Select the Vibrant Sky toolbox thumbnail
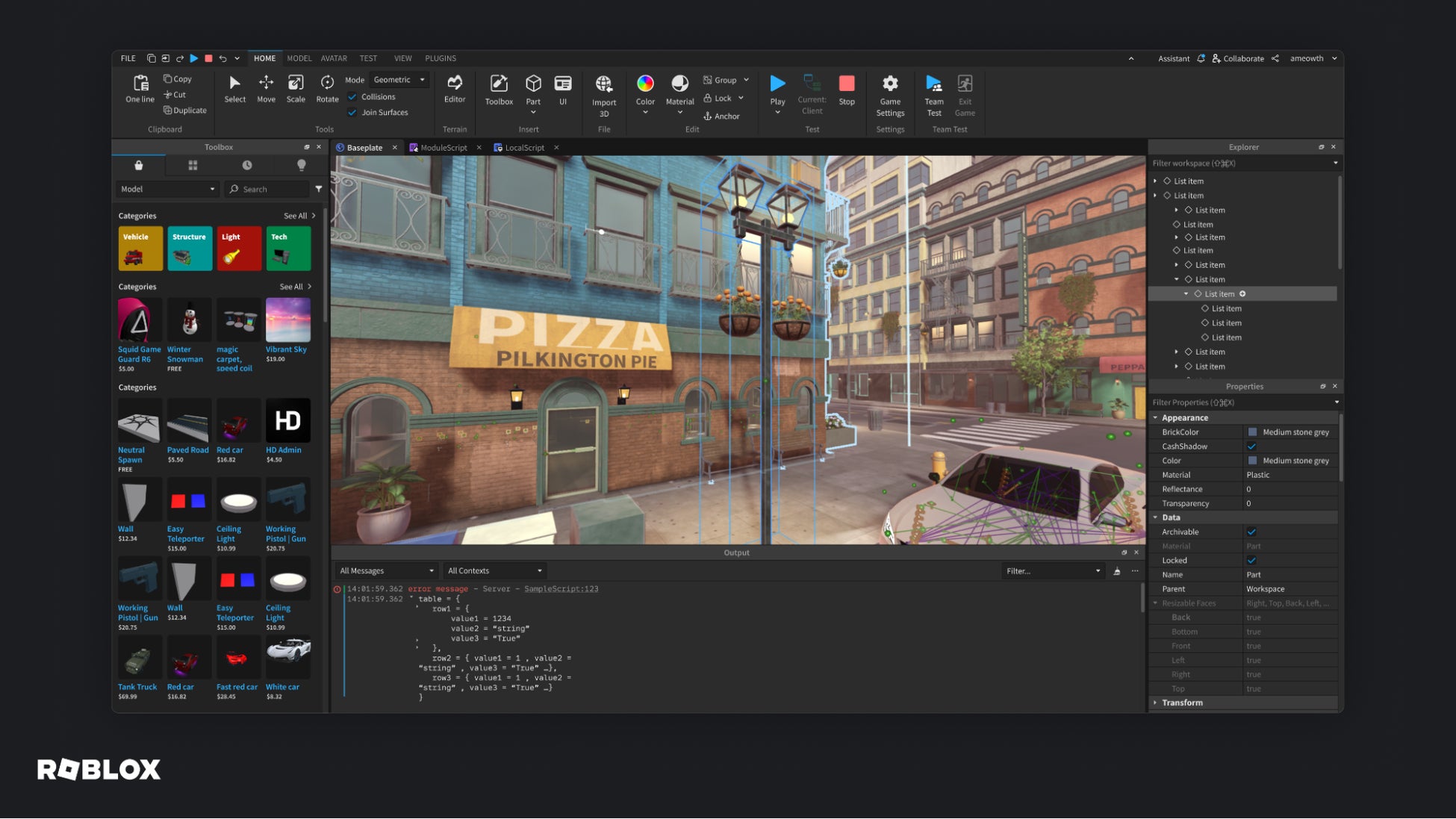 point(287,320)
